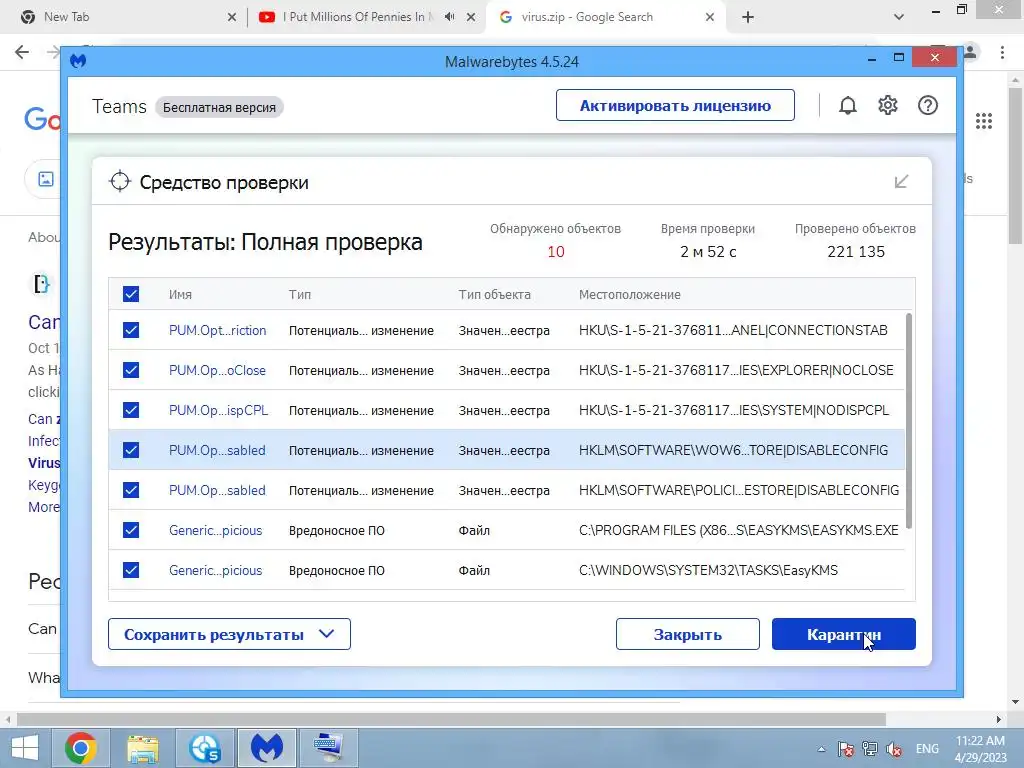This screenshot has height=768, width=1024.
Task: Click Активировать лицензию button
Action: 675,105
